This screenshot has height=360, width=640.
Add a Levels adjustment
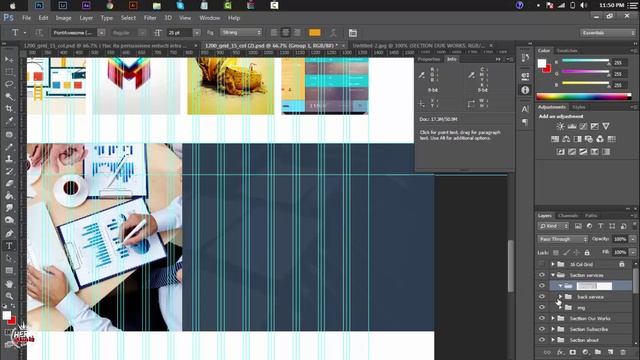pos(572,126)
